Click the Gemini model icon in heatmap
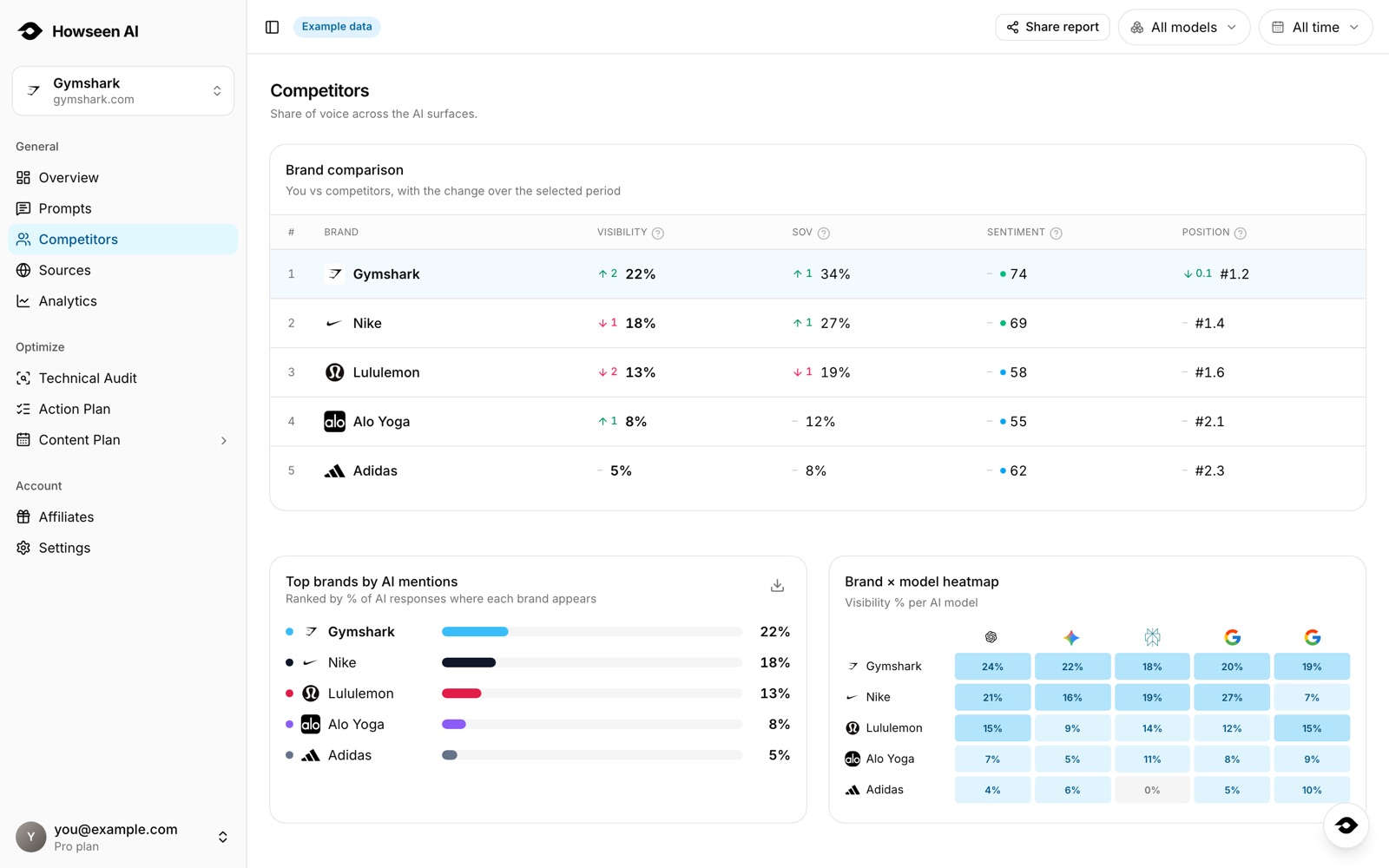The width and height of the screenshot is (1389, 868). click(x=1071, y=637)
